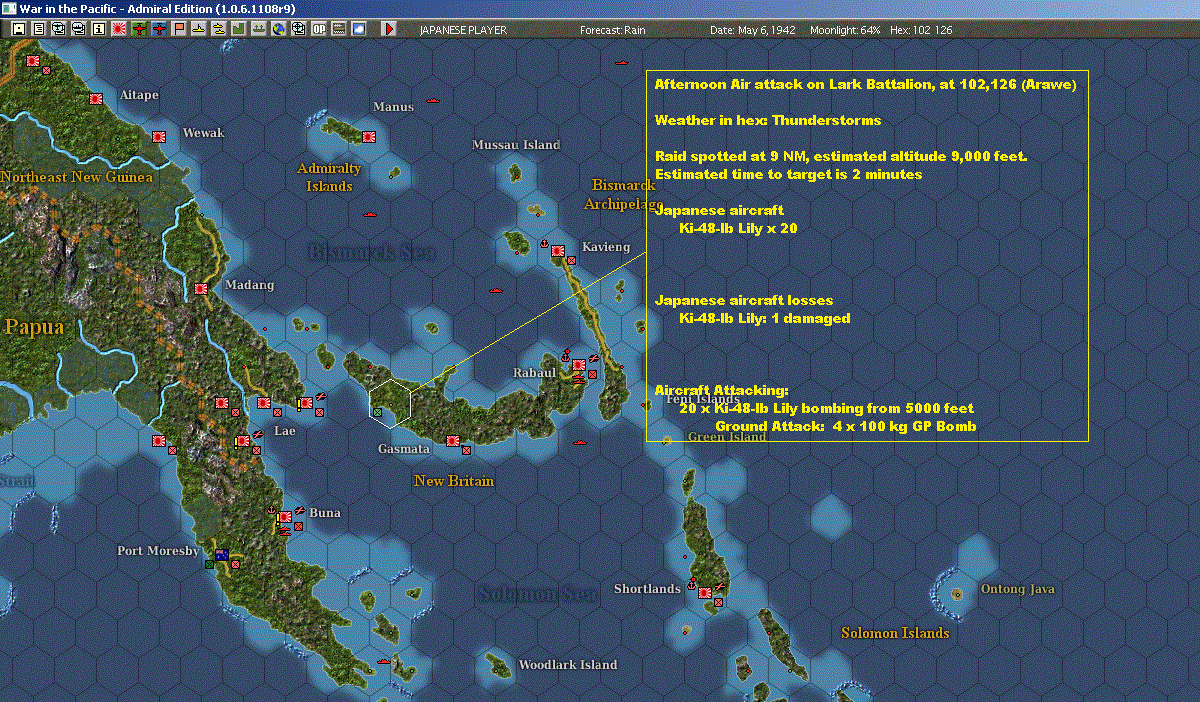Select the Madang base flag icon

click(x=201, y=288)
